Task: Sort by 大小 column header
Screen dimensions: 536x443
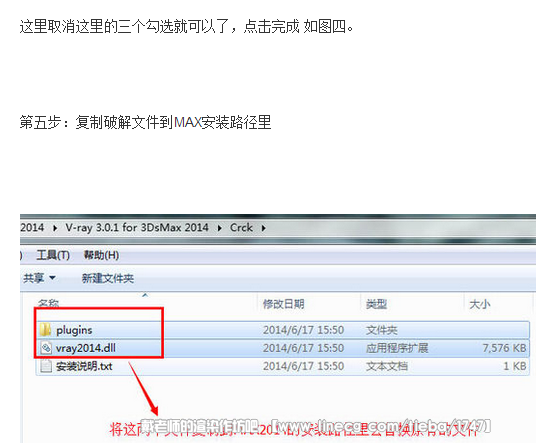Action: pos(480,304)
